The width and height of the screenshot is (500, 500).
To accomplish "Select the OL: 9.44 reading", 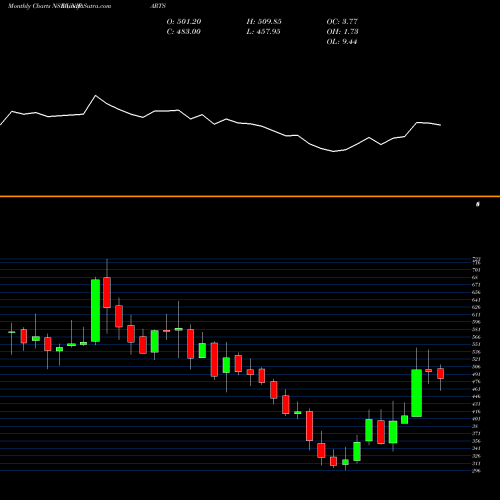I will click(342, 42).
